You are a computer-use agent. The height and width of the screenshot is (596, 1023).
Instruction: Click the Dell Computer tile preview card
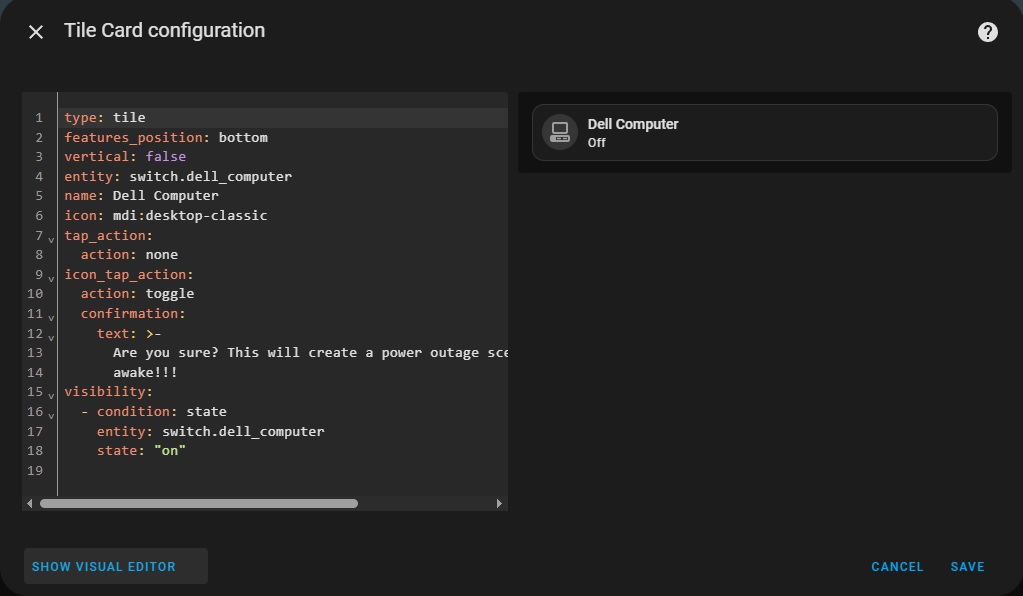(765, 132)
